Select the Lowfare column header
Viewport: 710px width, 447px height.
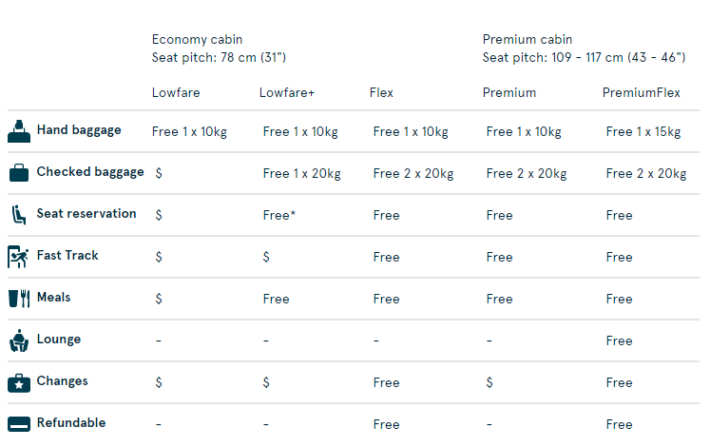coord(176,93)
